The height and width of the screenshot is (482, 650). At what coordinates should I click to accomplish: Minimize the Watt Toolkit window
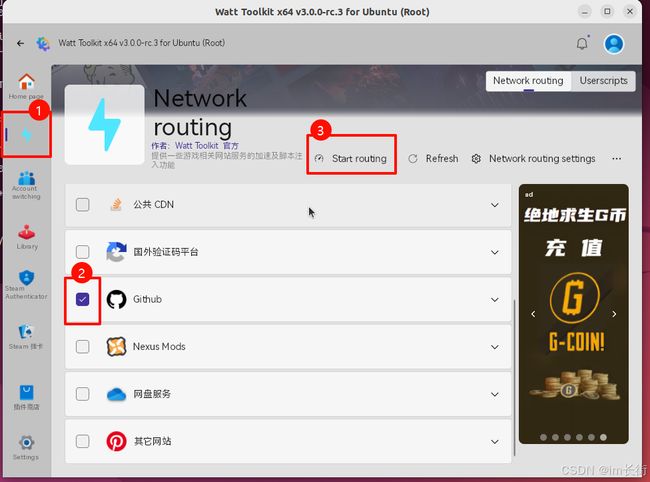click(x=585, y=12)
